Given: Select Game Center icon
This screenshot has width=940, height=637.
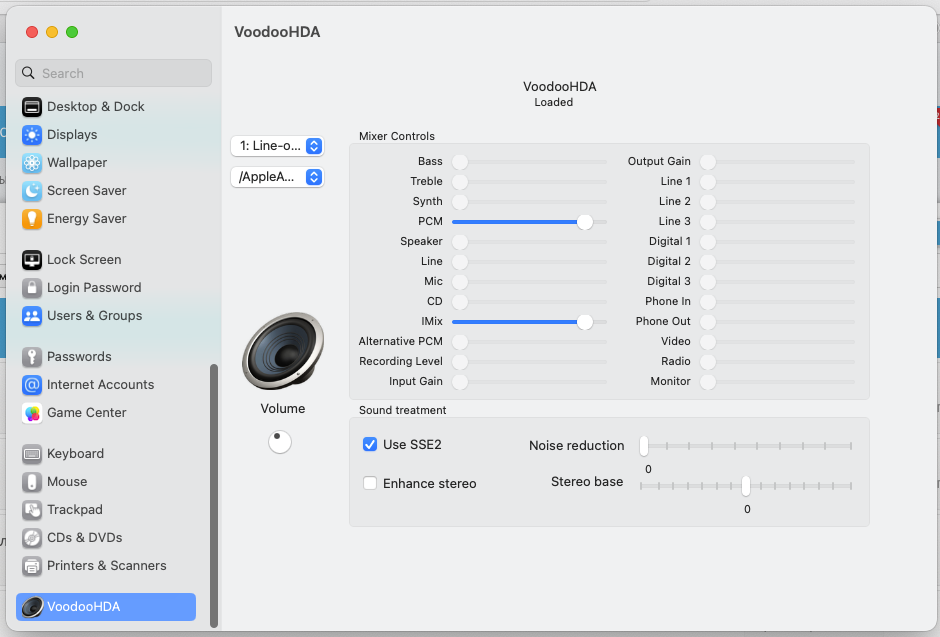Looking at the screenshot, I should [32, 413].
